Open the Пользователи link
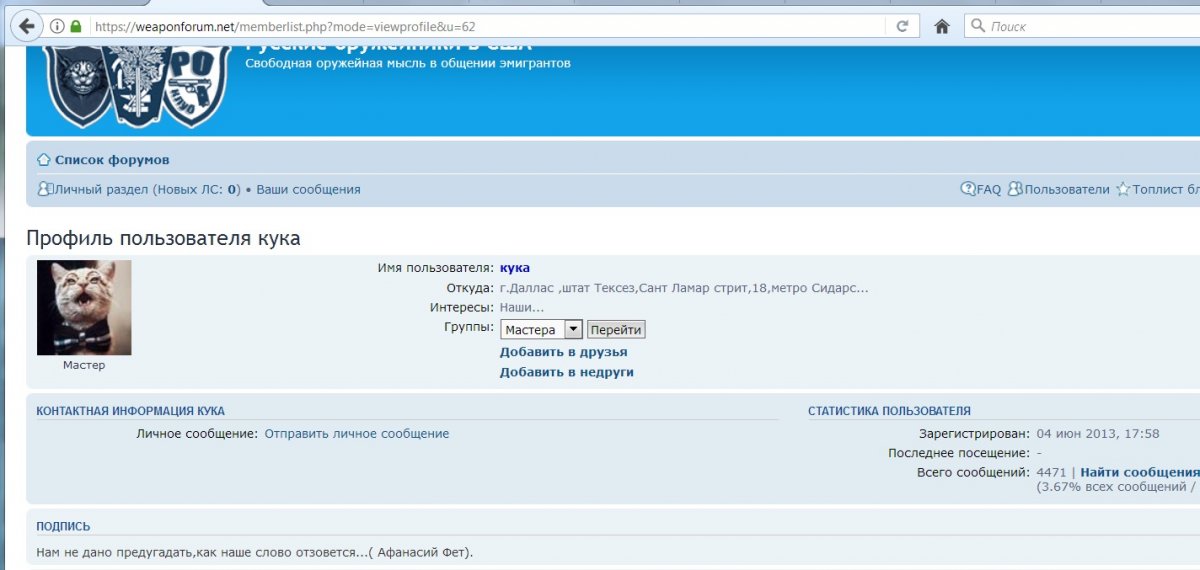 click(x=1066, y=189)
